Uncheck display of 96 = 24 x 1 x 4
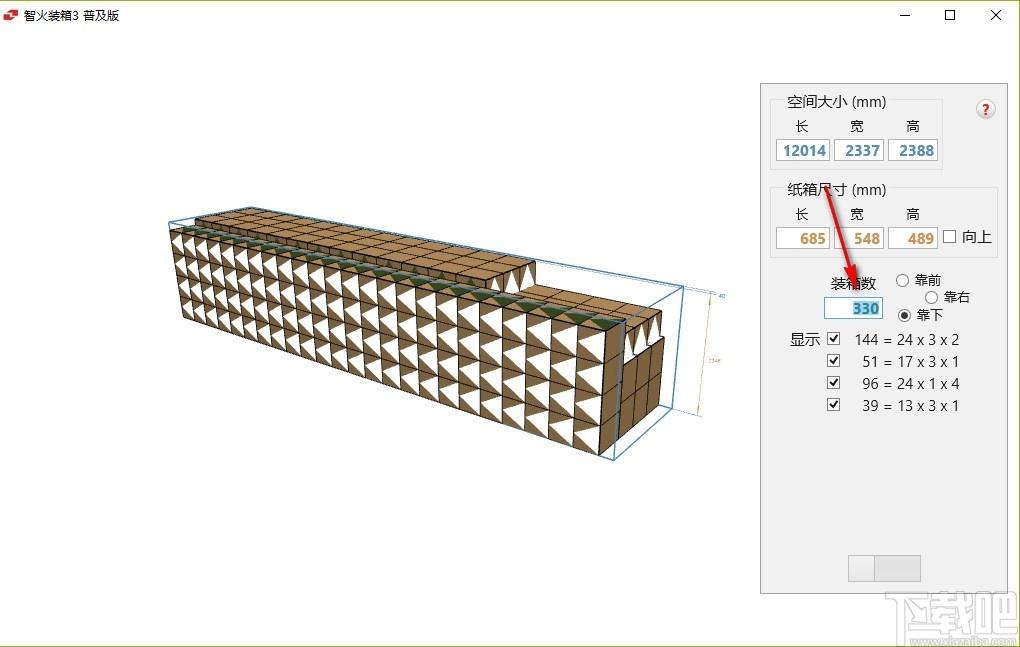The height and width of the screenshot is (647, 1020). point(833,383)
